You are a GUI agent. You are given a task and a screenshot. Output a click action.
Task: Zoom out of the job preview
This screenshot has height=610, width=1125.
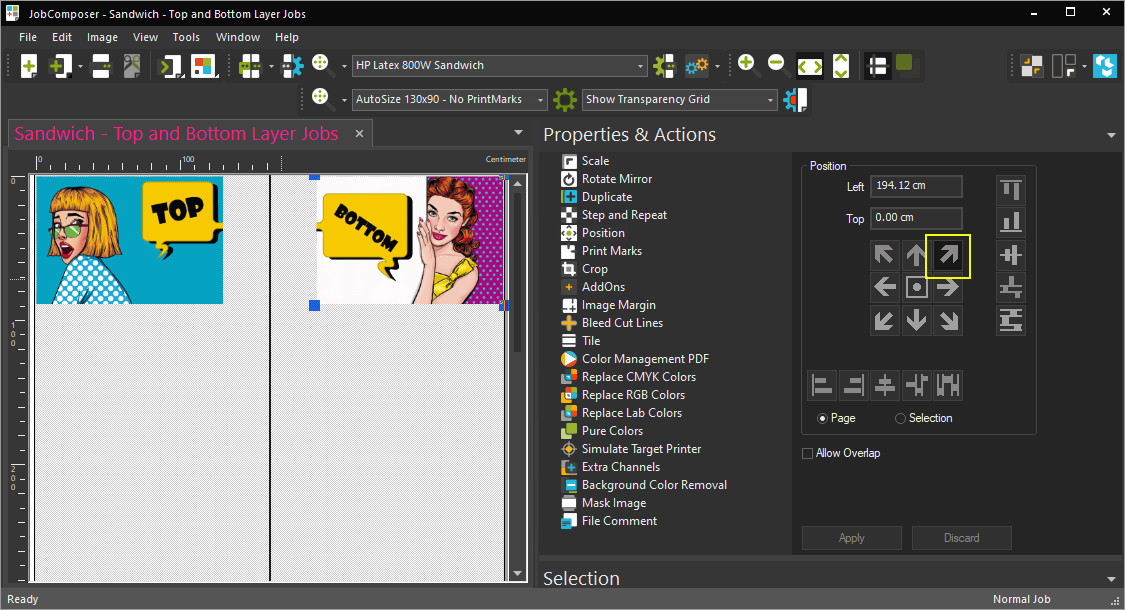tap(776, 65)
